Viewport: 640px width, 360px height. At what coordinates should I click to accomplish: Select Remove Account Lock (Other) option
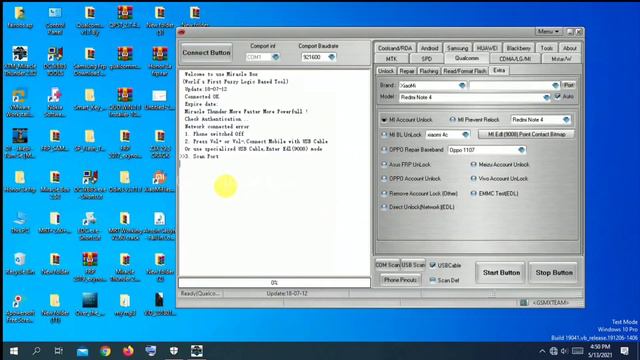pos(384,193)
